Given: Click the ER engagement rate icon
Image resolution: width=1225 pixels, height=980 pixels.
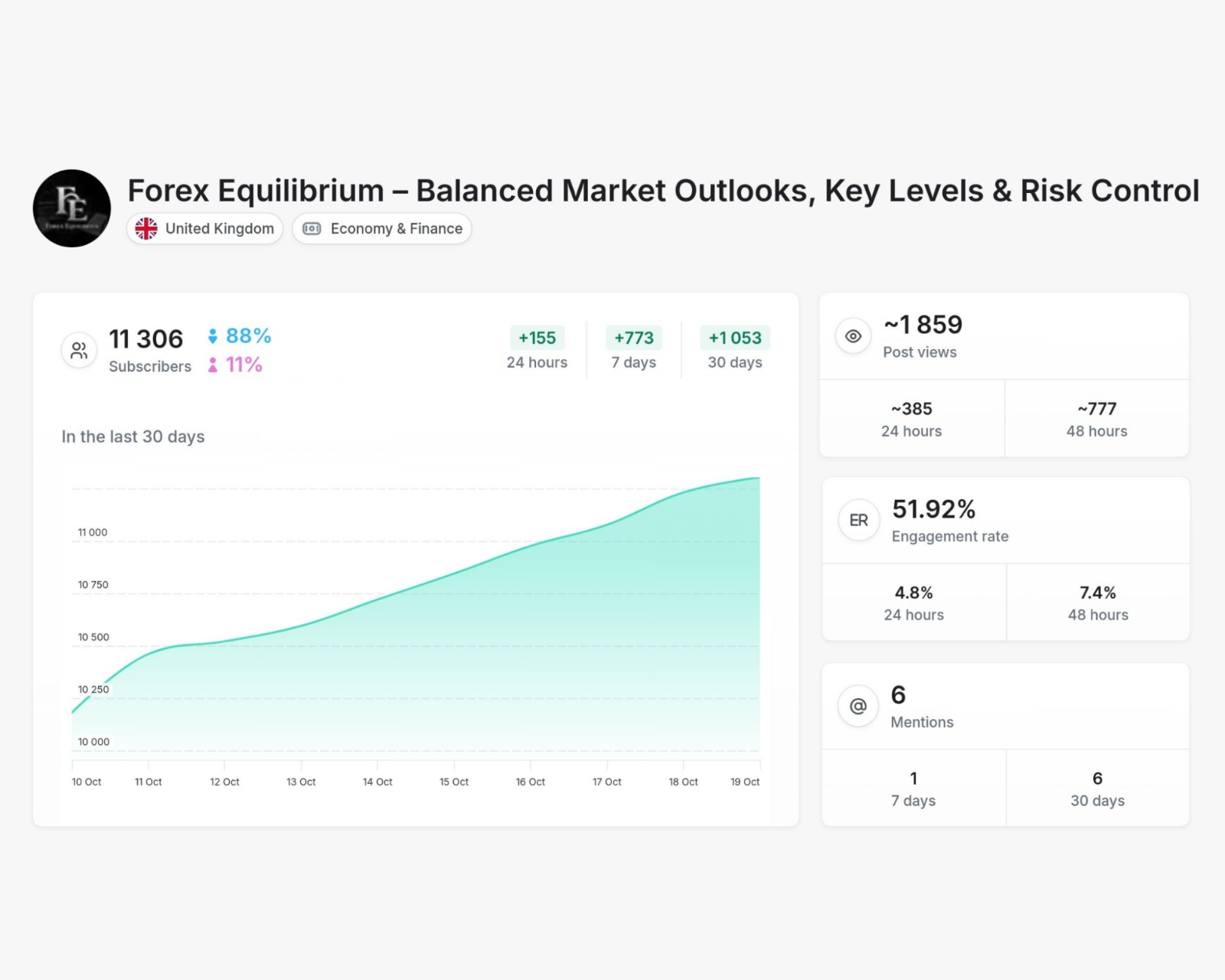Looking at the screenshot, I should click(858, 521).
